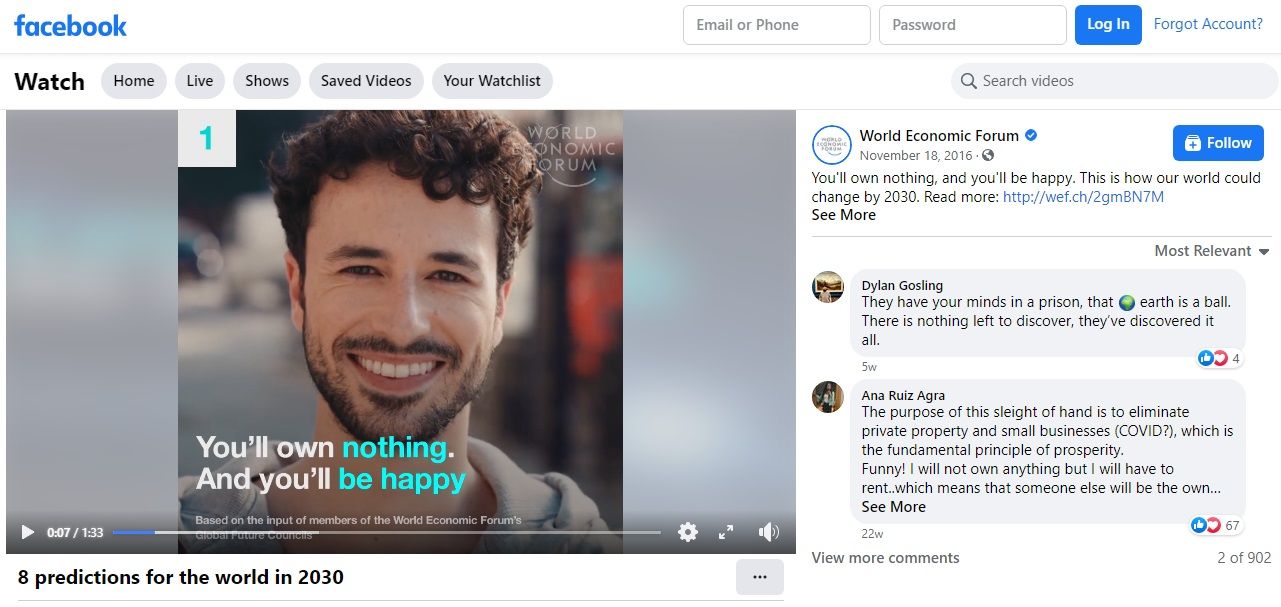
Task: Click the November 18, 2016 post date
Action: click(918, 155)
